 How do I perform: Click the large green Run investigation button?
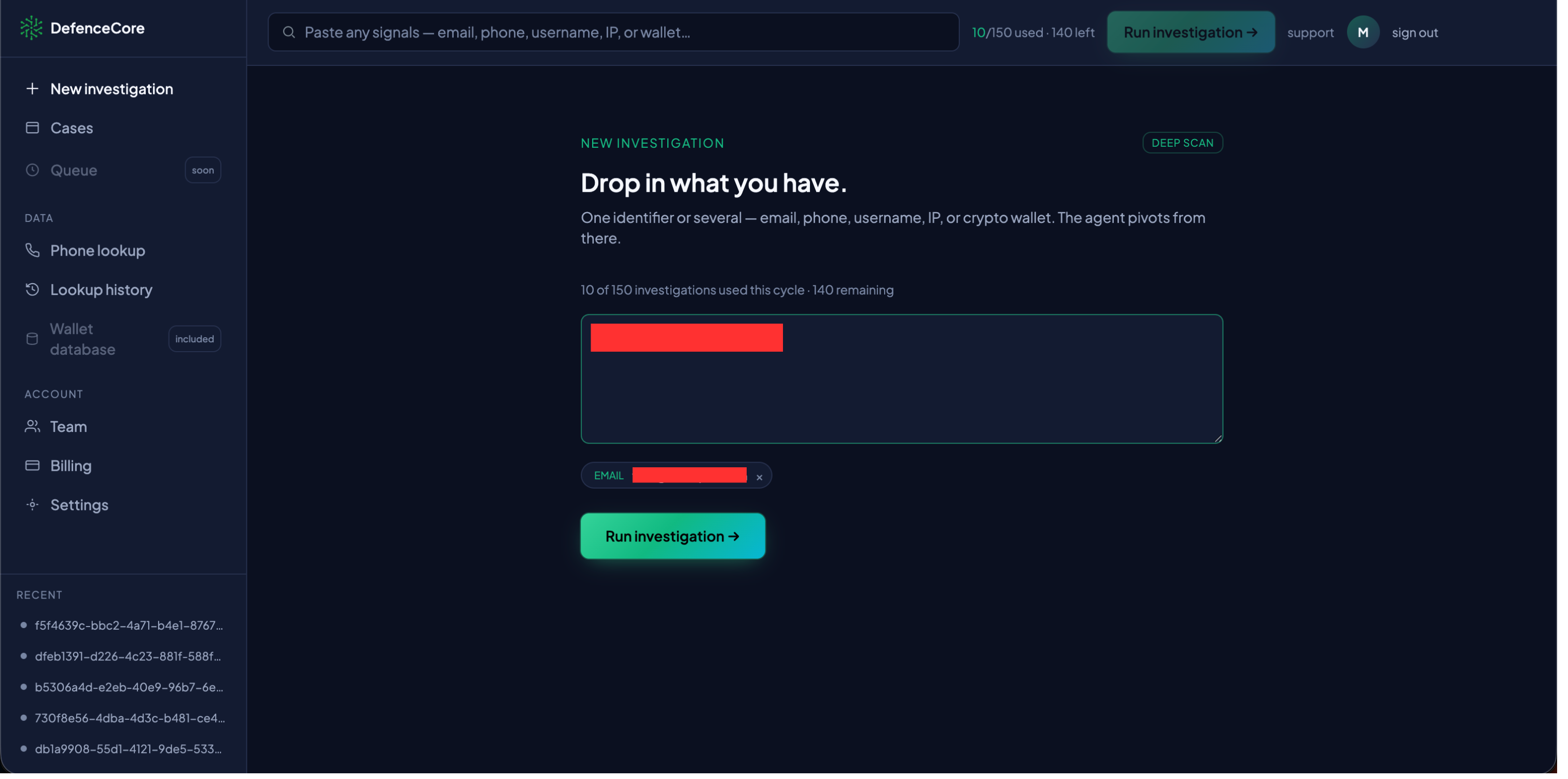pos(678,539)
